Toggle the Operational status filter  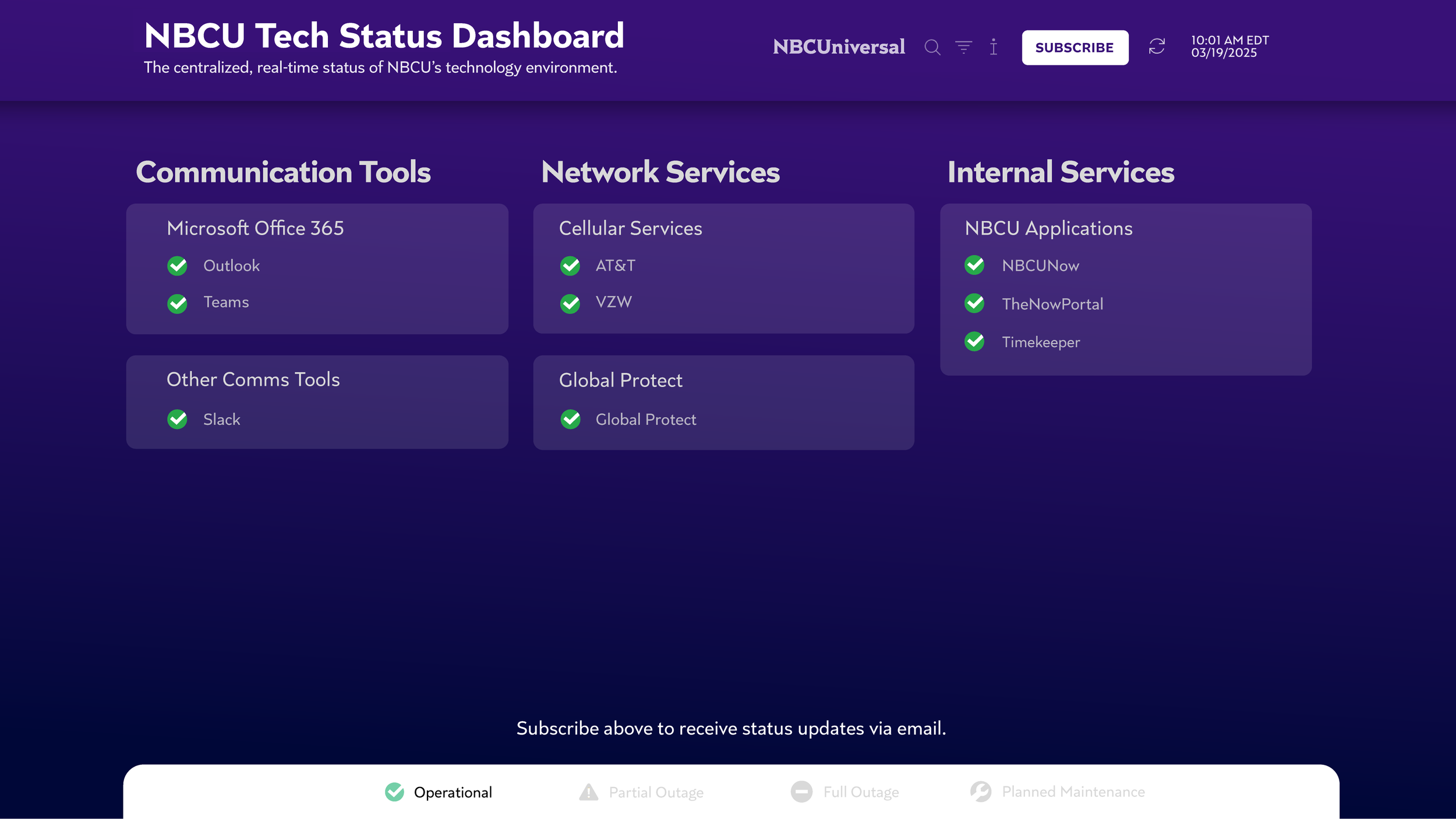coord(439,792)
